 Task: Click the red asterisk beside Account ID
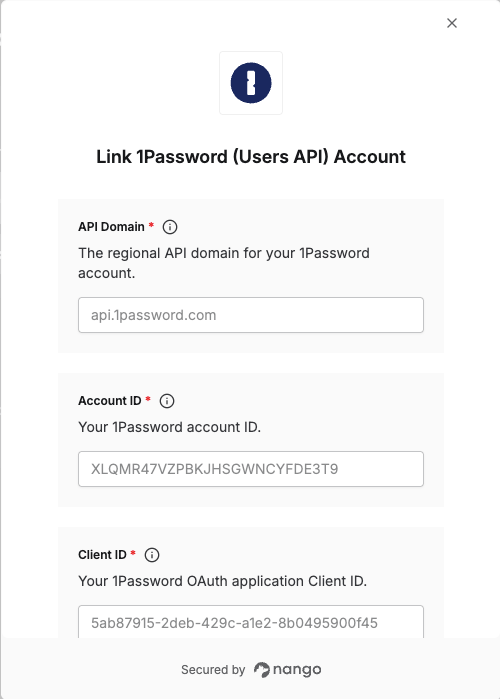point(148,399)
